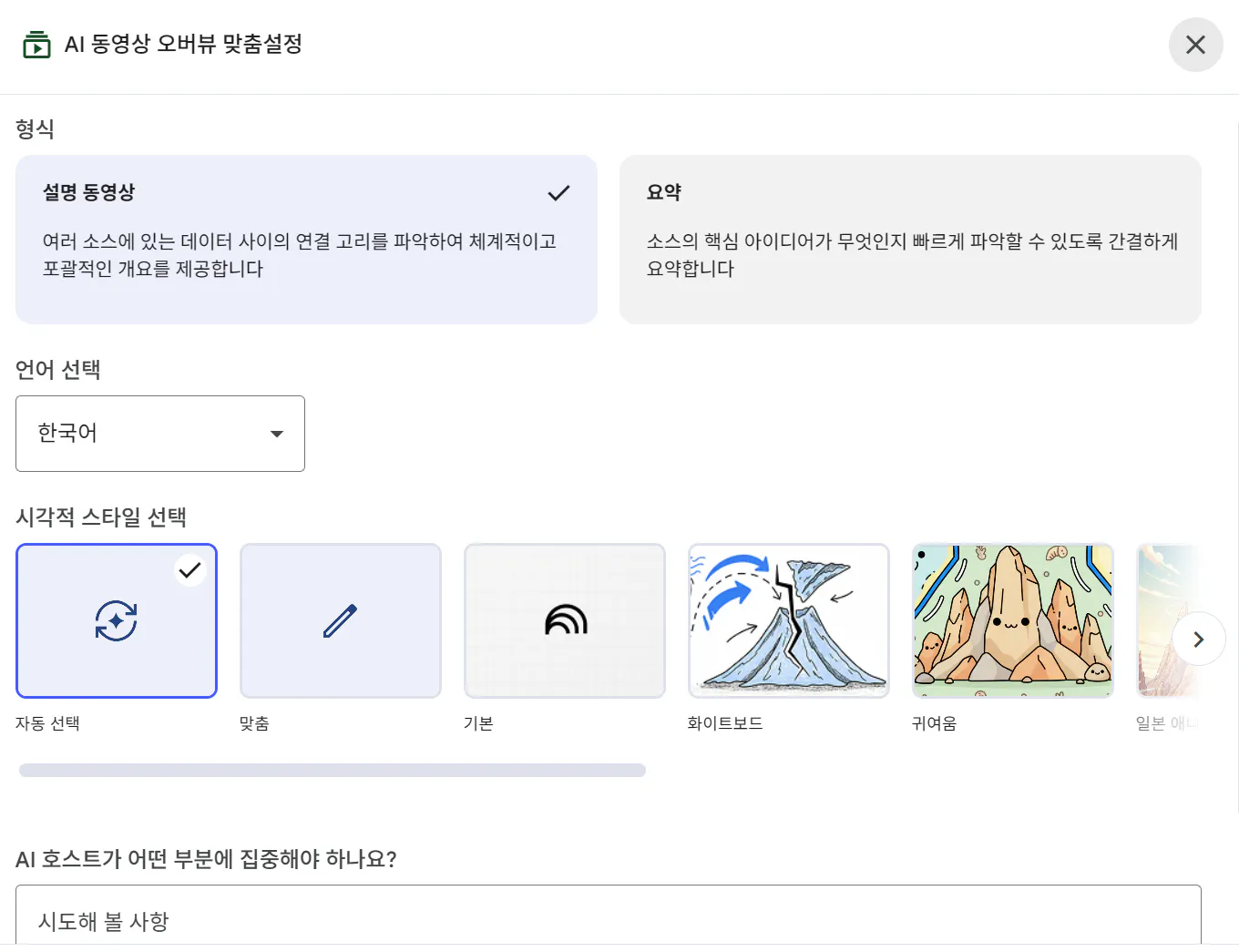Select the 귀여움 style thumbnail
The image size is (1239, 952).
tap(1012, 621)
